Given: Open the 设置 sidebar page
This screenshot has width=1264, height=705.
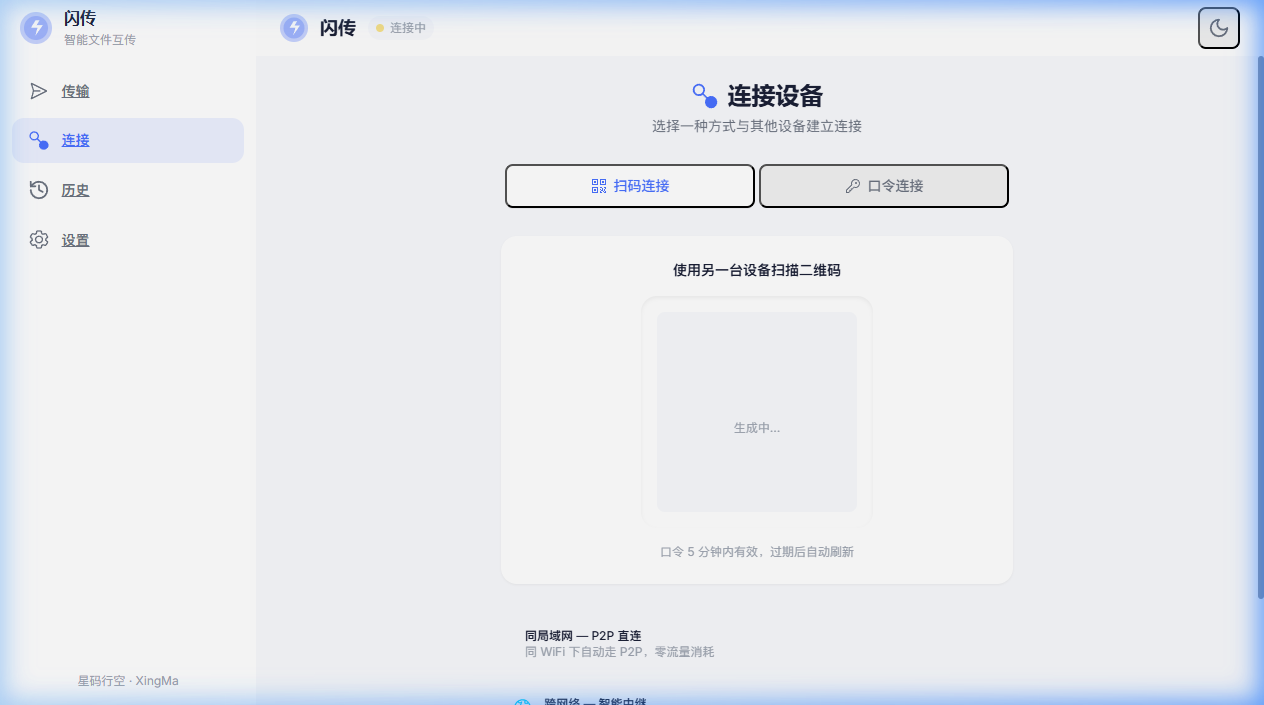Looking at the screenshot, I should pyautogui.click(x=128, y=240).
